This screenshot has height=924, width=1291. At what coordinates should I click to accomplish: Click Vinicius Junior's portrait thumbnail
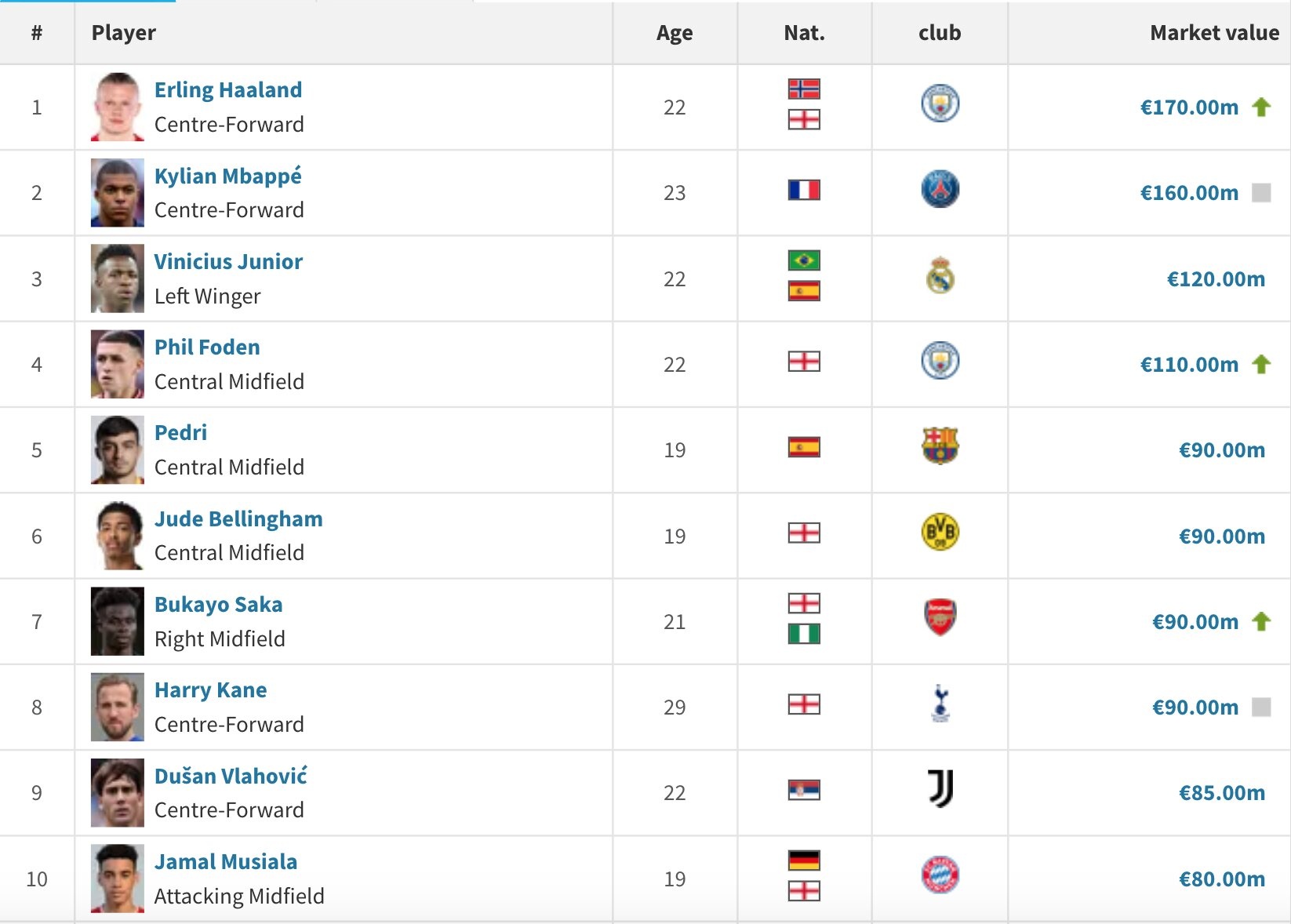pos(118,278)
